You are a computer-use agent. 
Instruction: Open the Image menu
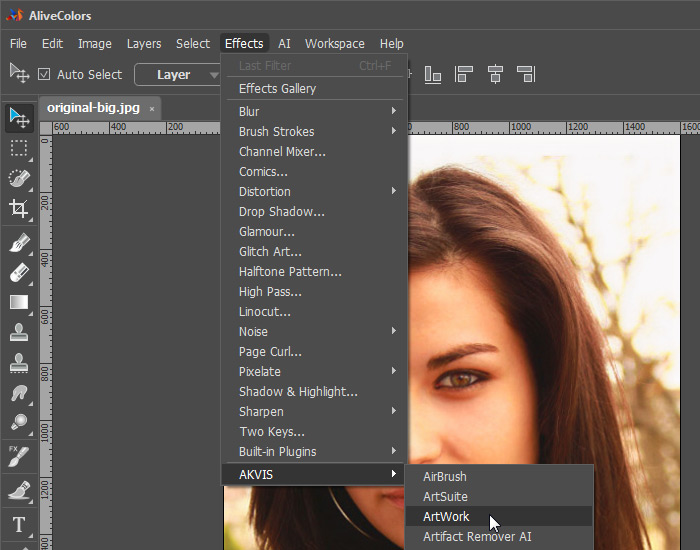[x=95, y=43]
